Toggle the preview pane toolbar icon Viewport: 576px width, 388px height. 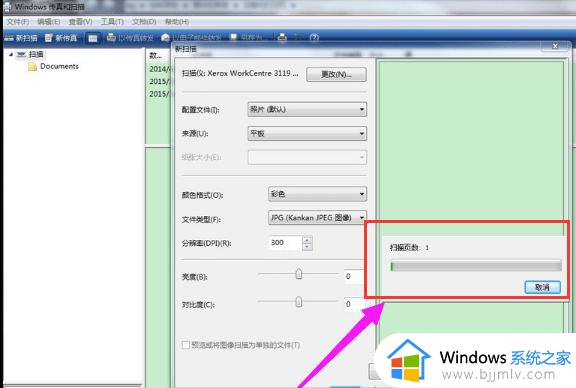93,38
